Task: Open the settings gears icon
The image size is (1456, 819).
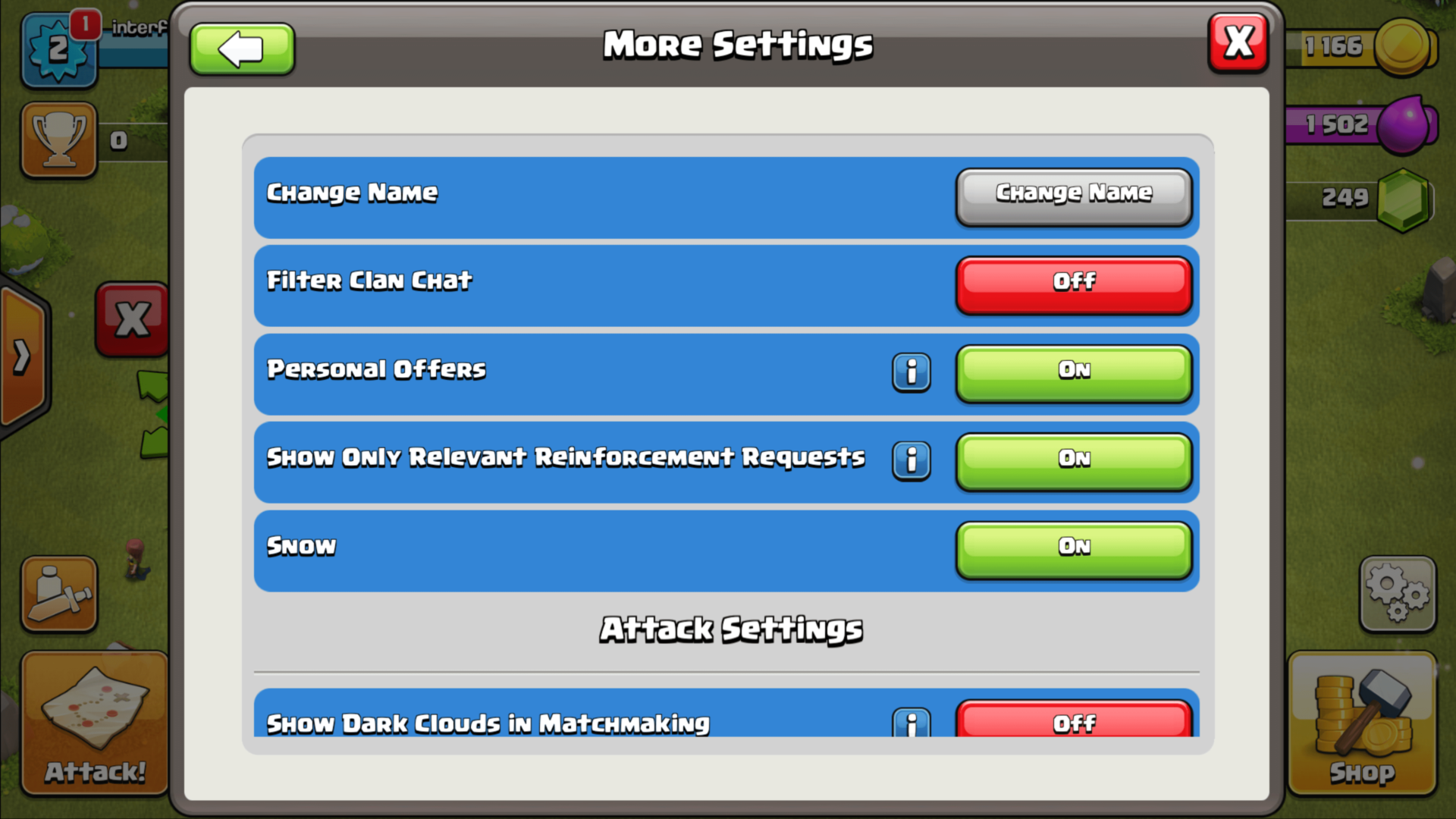Action: click(1398, 595)
